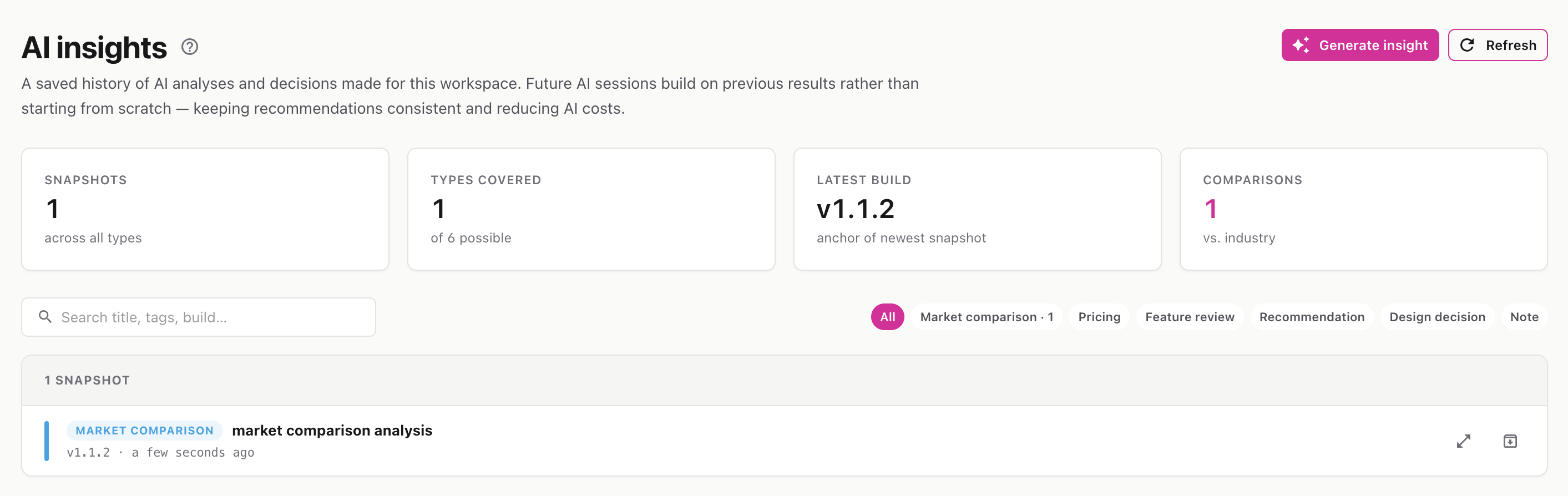Click the help question-mark icon beside AI insights
The image size is (1568, 496).
[x=189, y=47]
